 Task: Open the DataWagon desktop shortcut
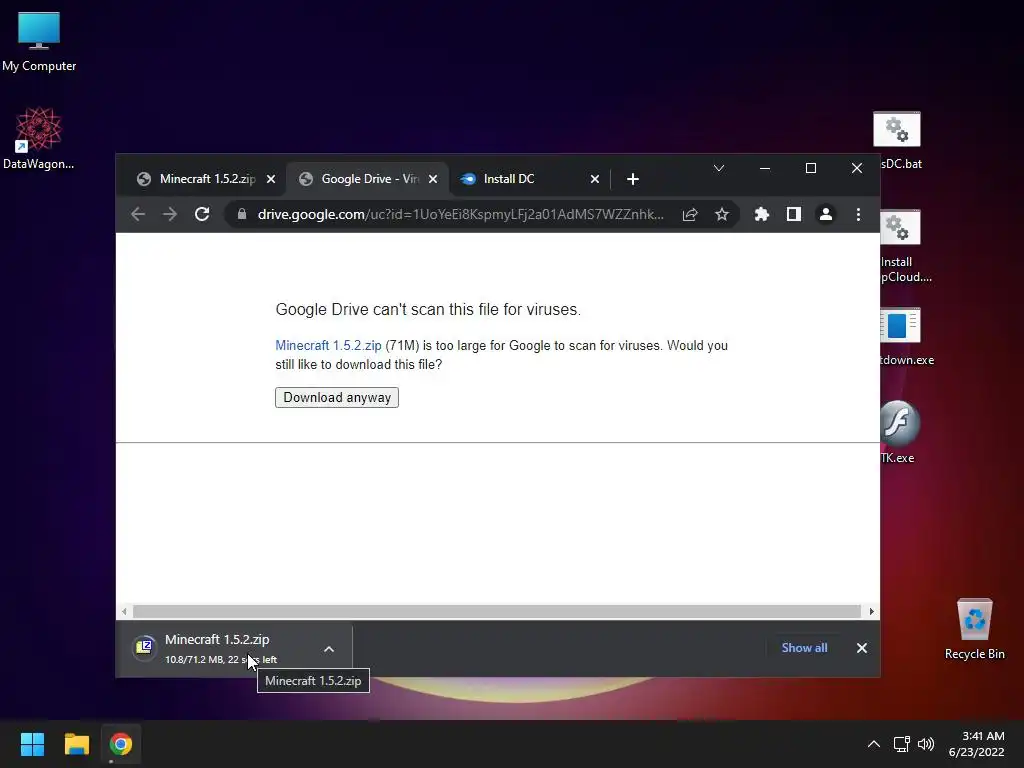coord(38,138)
